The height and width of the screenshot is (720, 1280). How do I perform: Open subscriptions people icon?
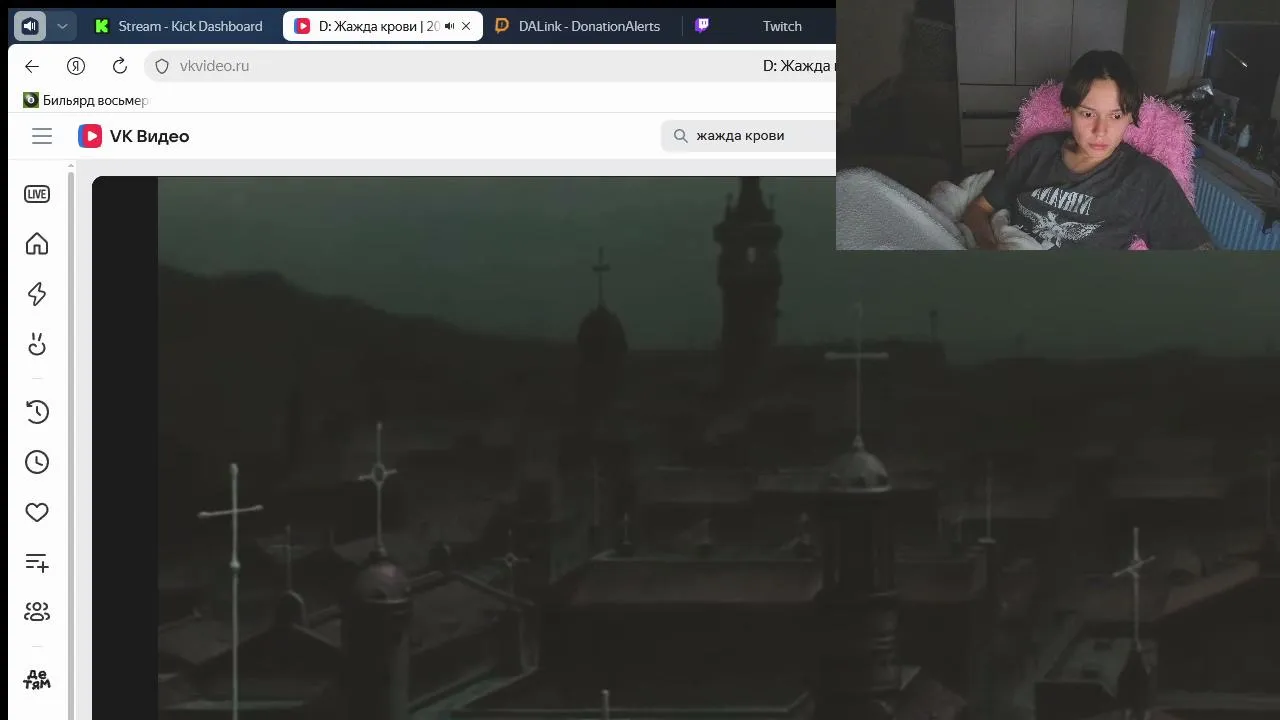[37, 611]
